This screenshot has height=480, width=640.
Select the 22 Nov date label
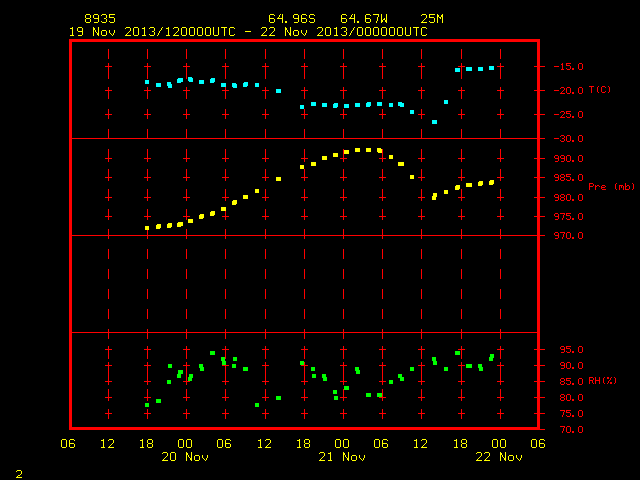tap(499, 457)
